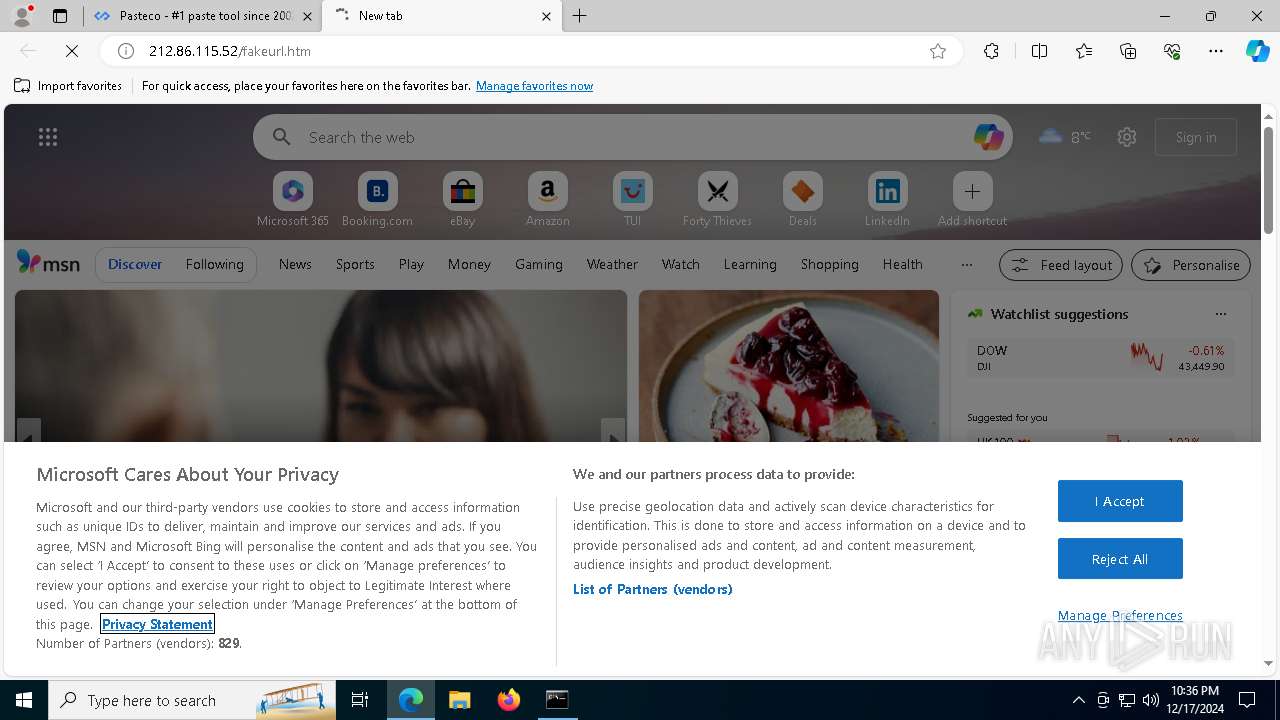Open Watchlist suggestions more options
The width and height of the screenshot is (1280, 720).
1220,314
